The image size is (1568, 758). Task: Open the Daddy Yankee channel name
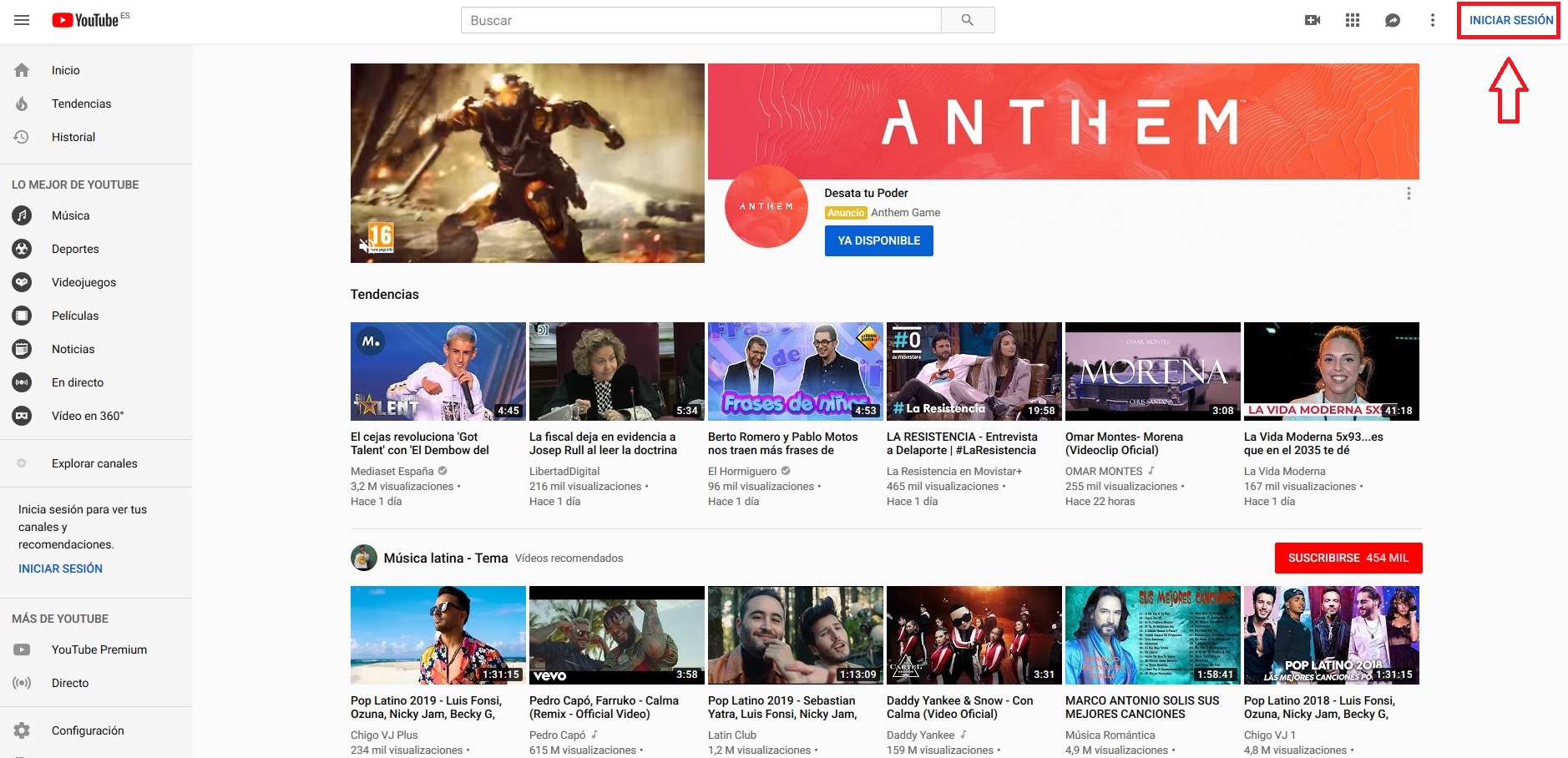[x=920, y=735]
